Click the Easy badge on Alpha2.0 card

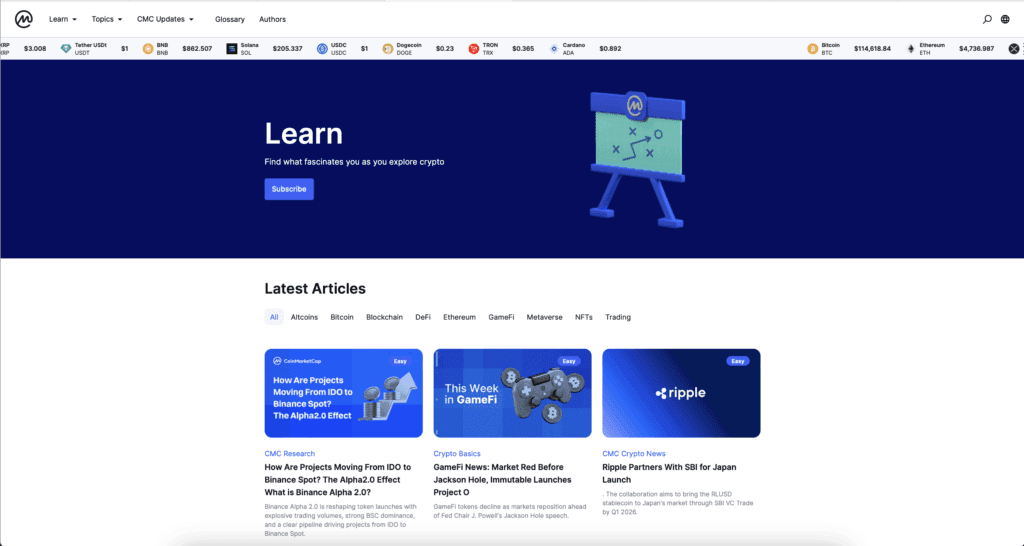click(x=400, y=361)
